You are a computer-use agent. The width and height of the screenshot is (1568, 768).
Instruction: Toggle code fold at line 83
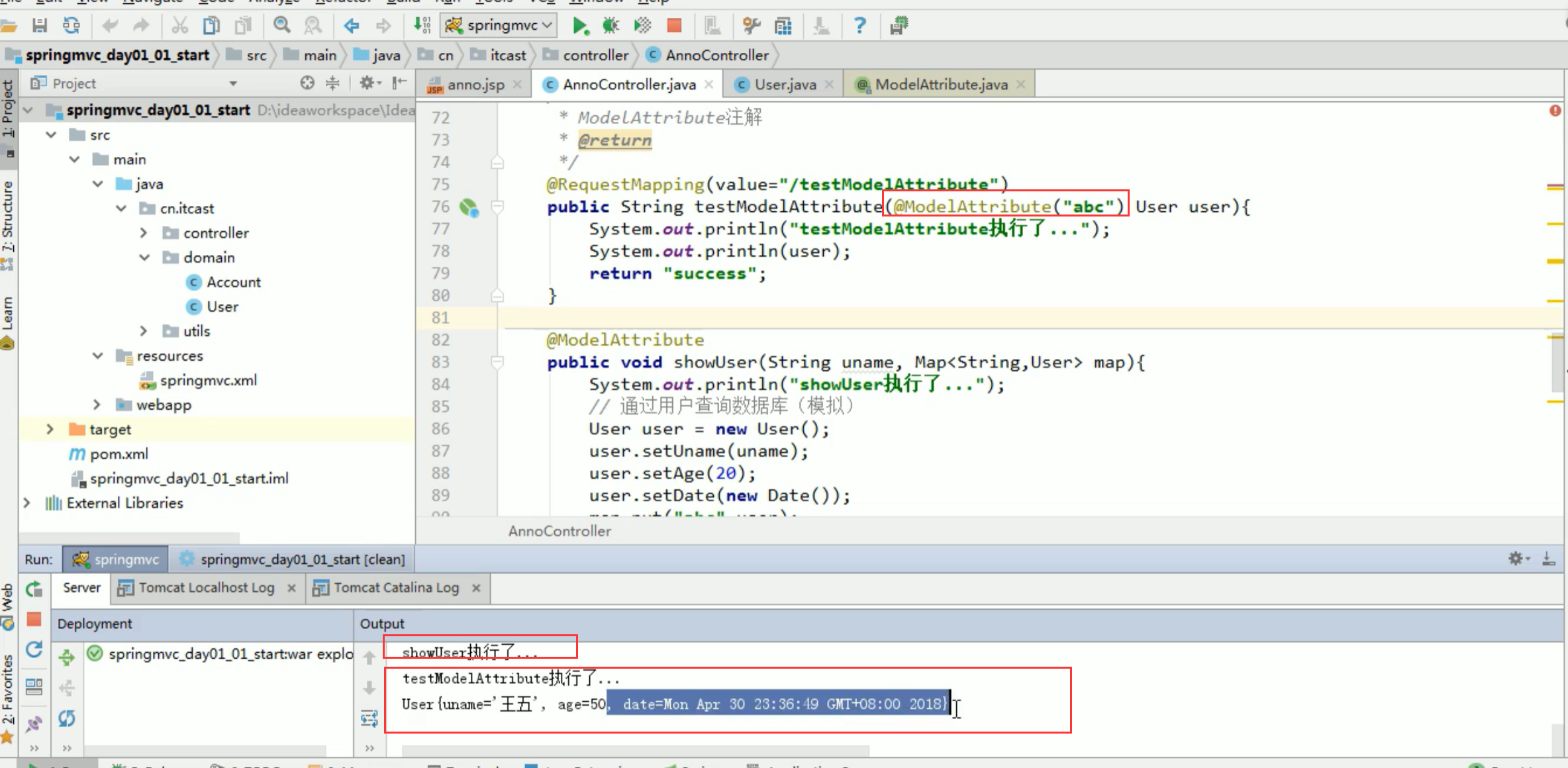[497, 362]
